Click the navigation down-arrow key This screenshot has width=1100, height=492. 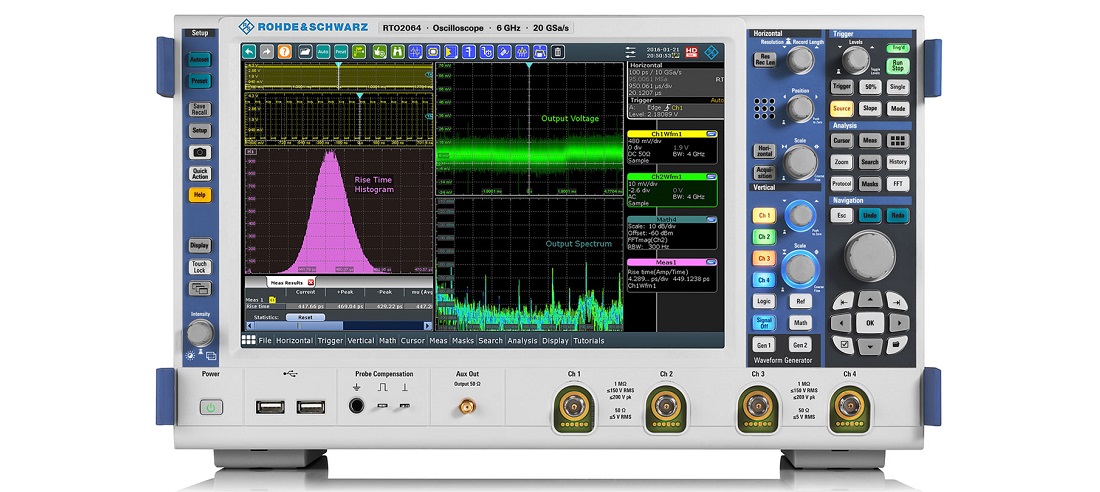click(x=870, y=347)
